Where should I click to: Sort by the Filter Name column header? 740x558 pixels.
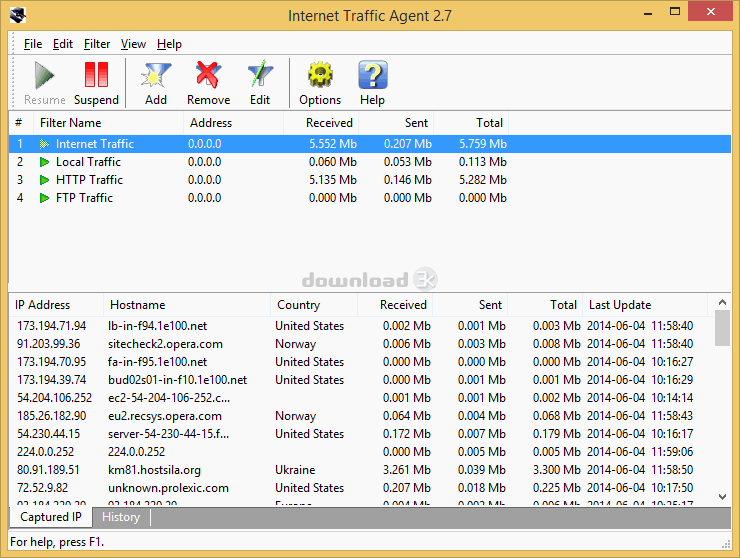click(x=108, y=123)
